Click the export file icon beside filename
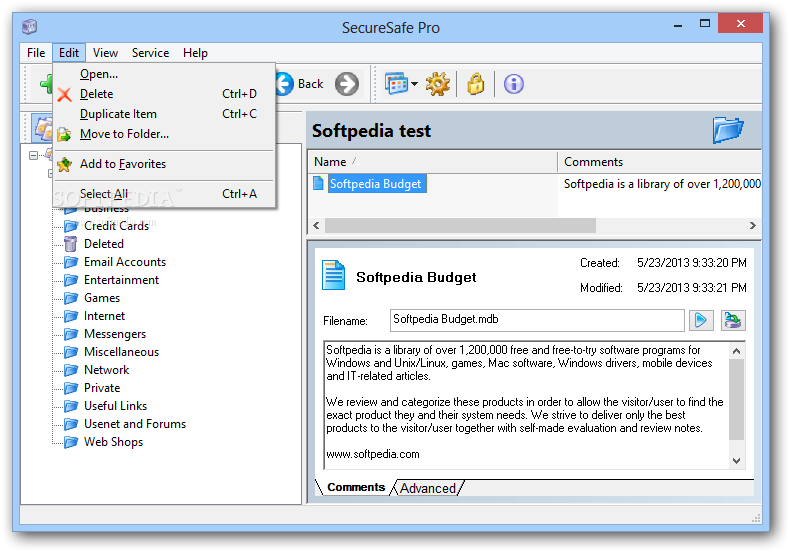This screenshot has width=790, height=552. 733,320
